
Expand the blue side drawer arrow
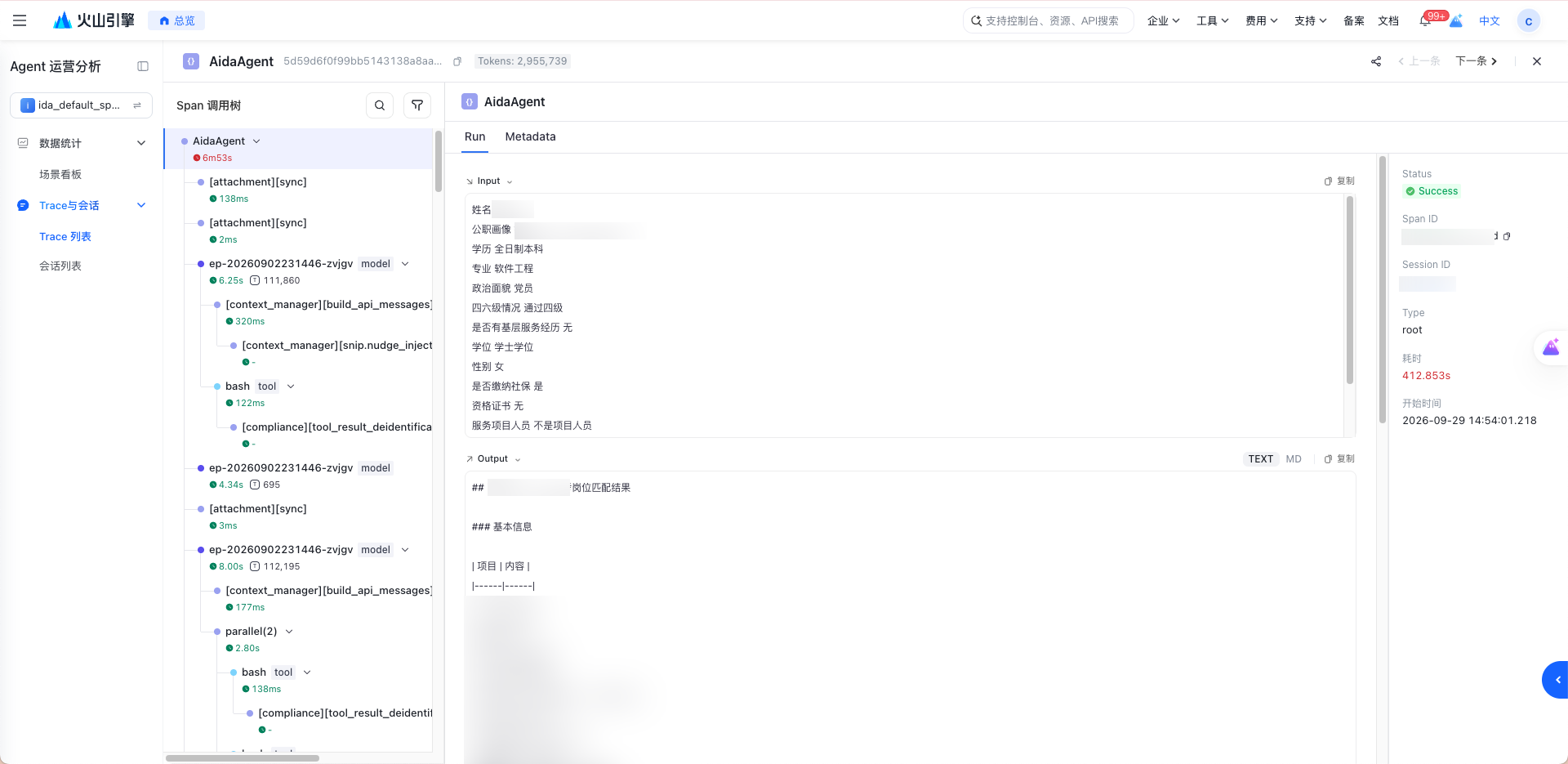click(x=1556, y=680)
